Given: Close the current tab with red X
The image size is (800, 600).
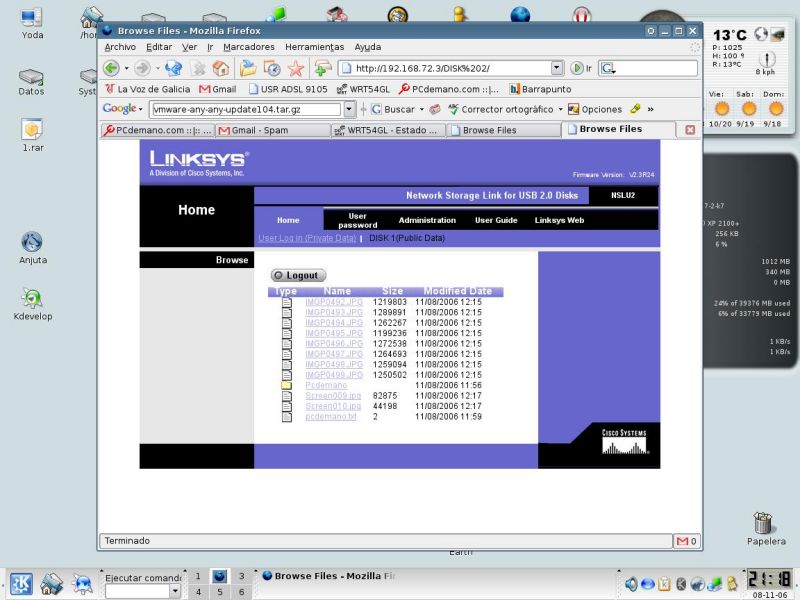Looking at the screenshot, I should [690, 130].
